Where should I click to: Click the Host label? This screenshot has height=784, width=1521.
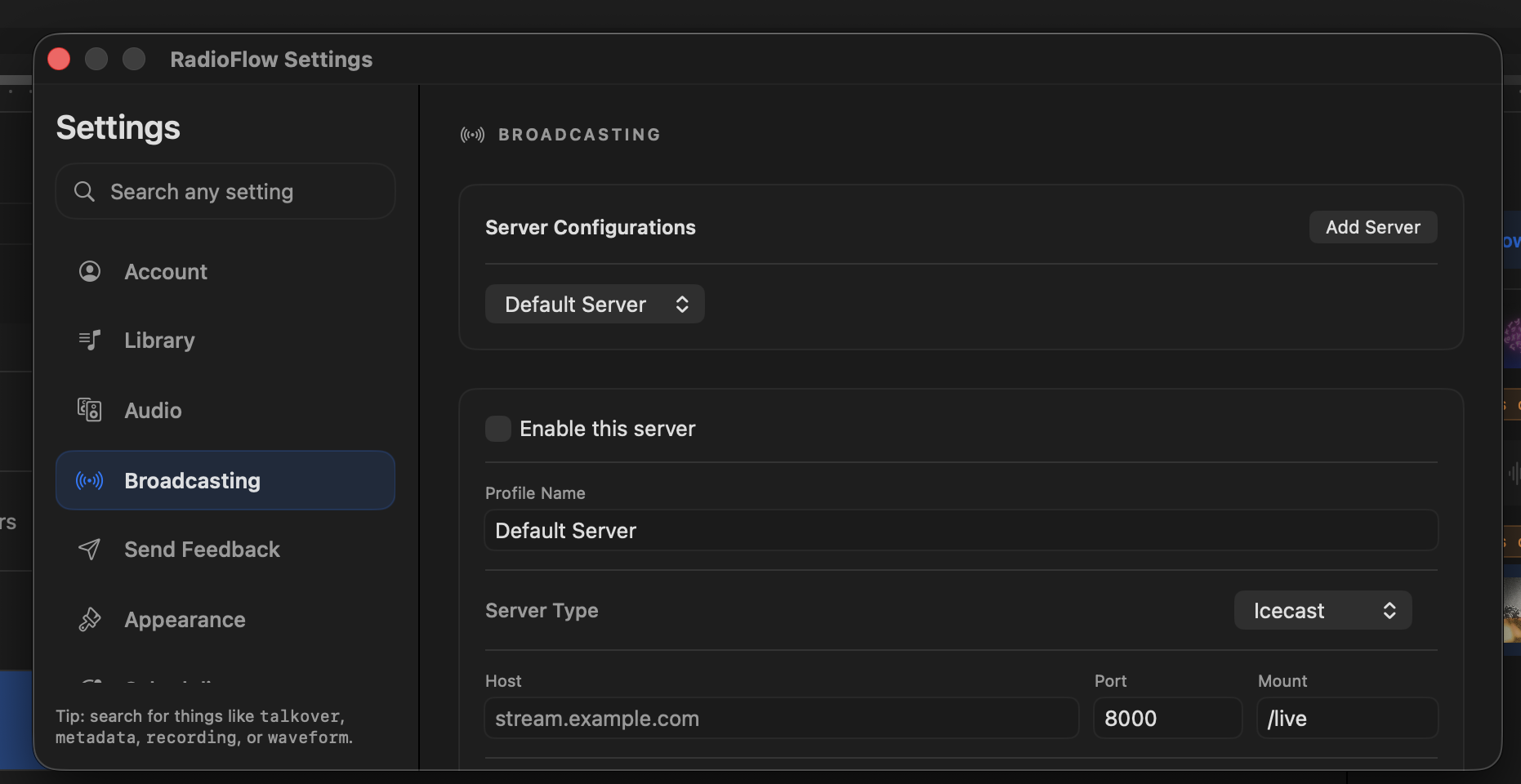tap(503, 681)
